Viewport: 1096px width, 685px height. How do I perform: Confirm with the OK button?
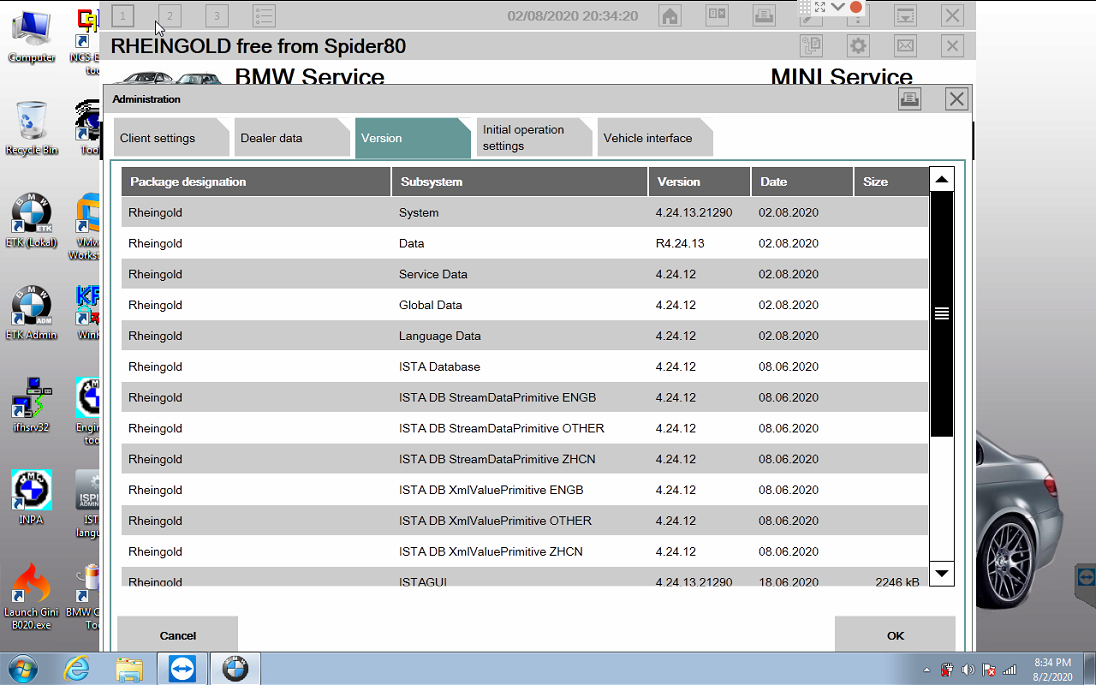(895, 635)
